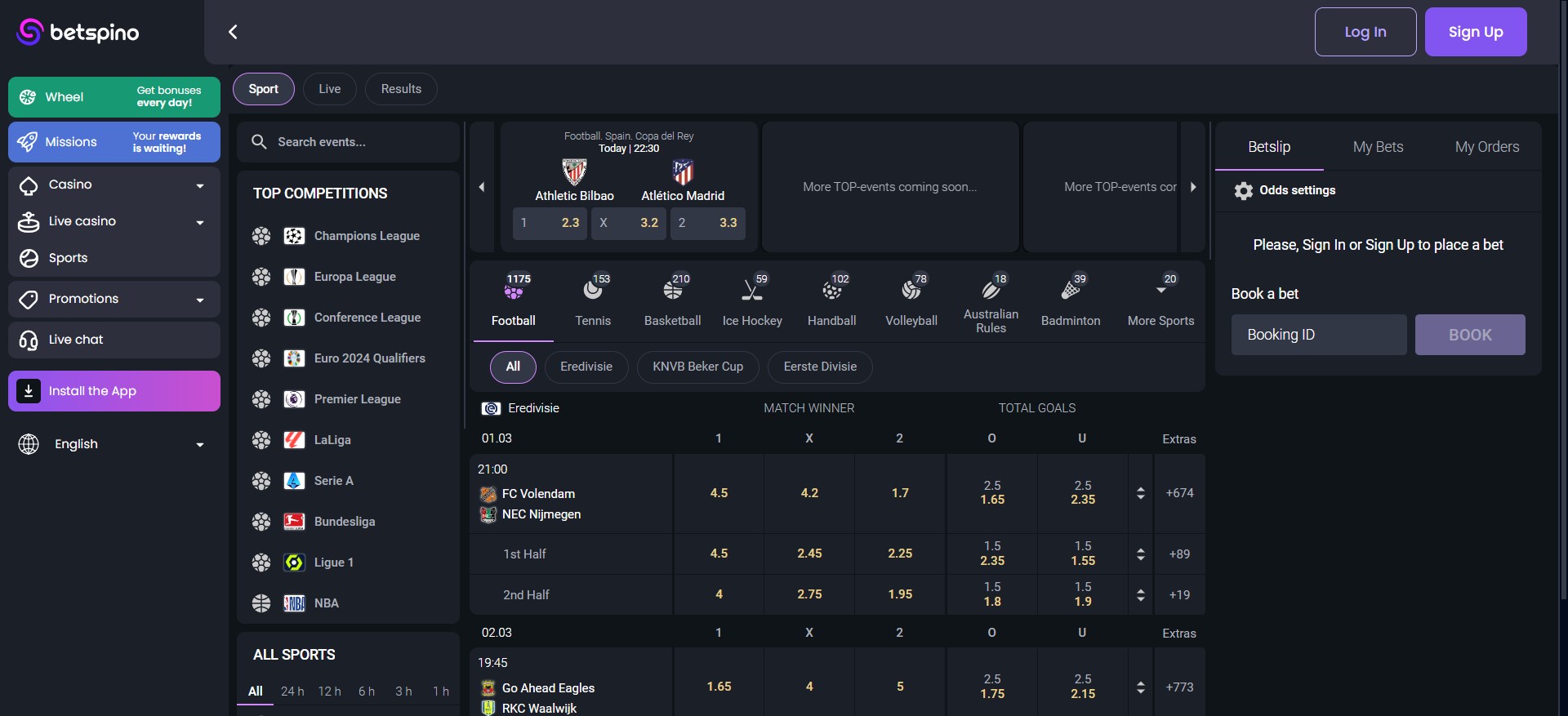Click the betspino logo
1568x716 pixels.
click(x=78, y=32)
